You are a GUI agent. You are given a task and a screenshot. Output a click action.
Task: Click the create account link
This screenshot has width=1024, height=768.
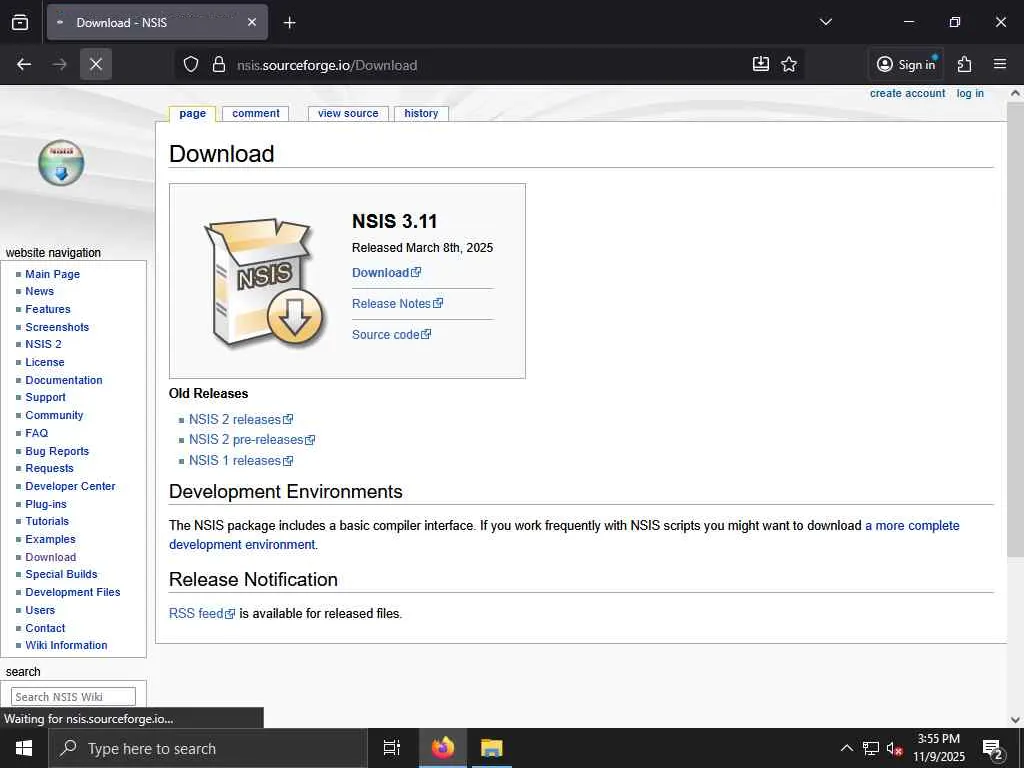907,93
